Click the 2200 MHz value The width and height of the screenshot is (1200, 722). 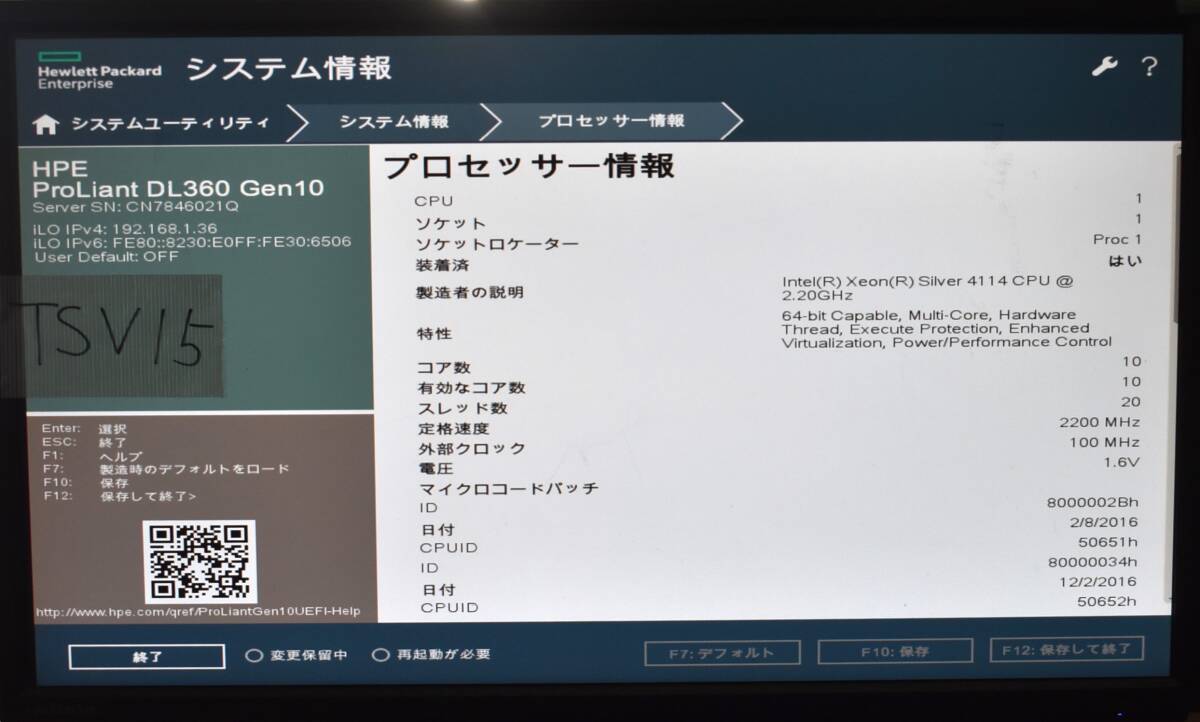click(x=1100, y=422)
